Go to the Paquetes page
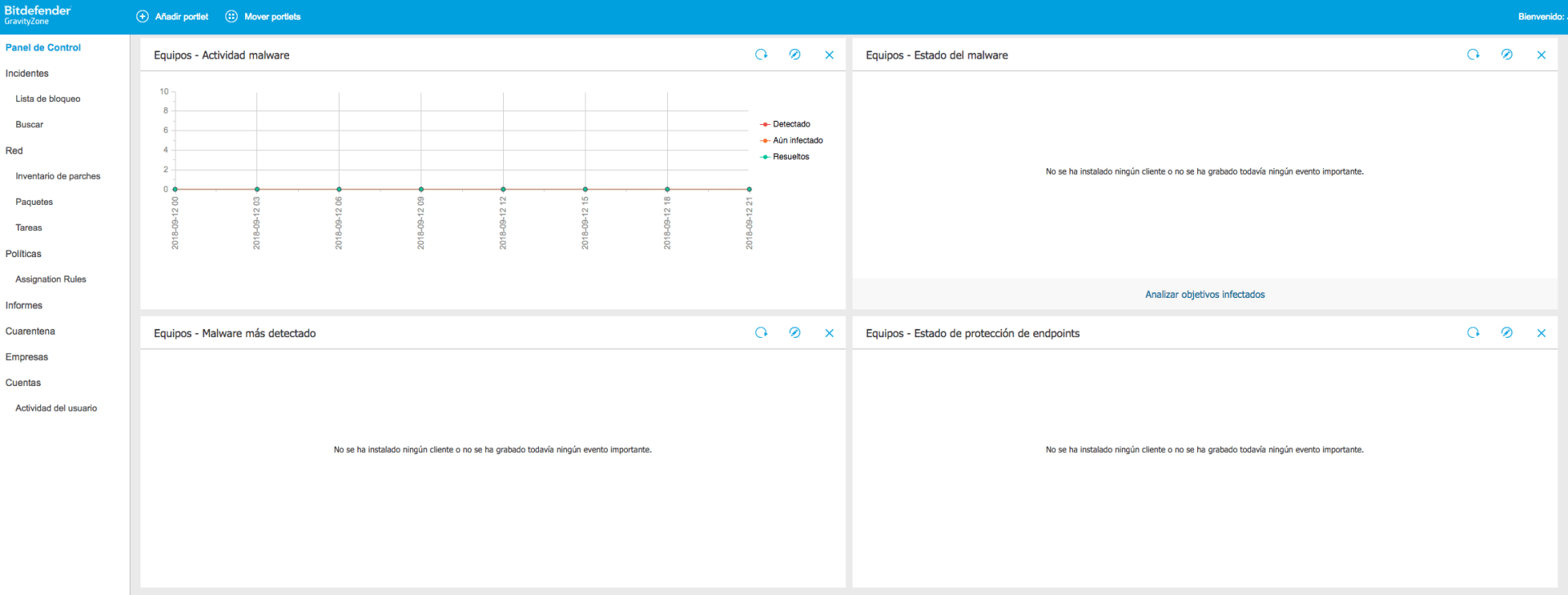The height and width of the screenshot is (595, 1568). click(34, 202)
